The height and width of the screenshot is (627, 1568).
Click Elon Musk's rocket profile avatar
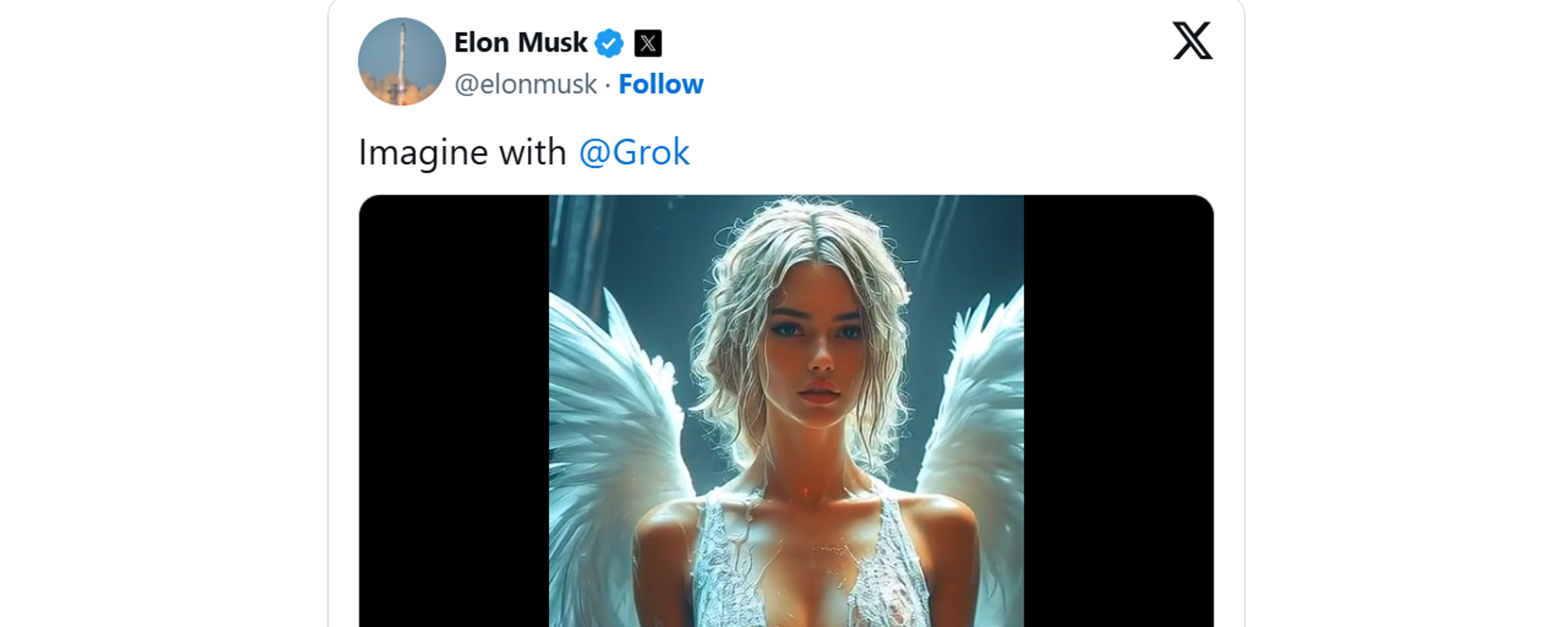click(x=402, y=61)
